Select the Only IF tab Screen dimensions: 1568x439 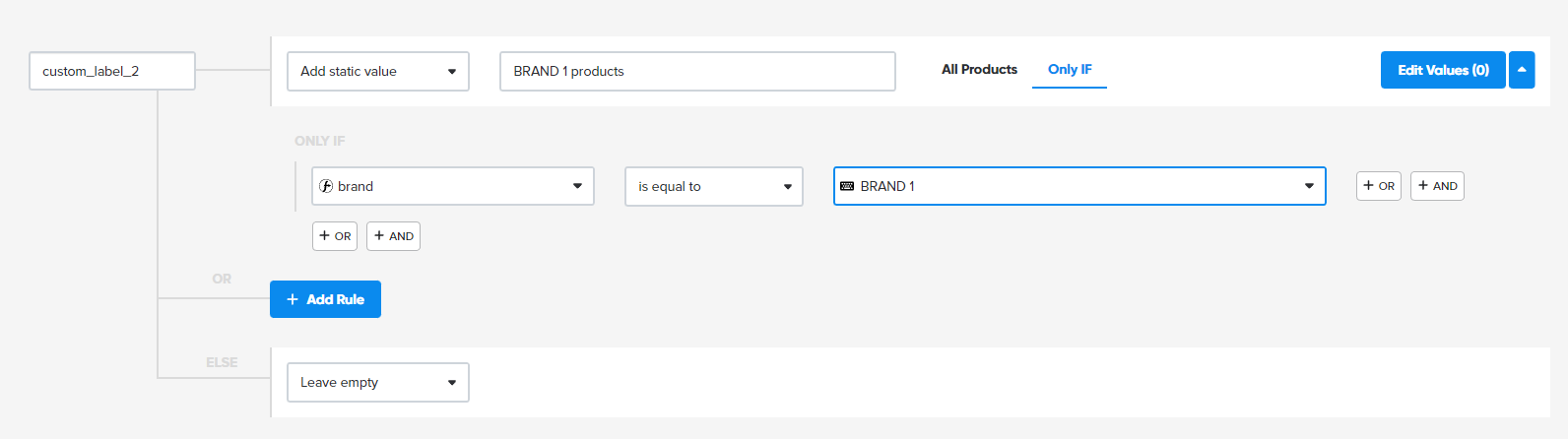coord(1070,69)
